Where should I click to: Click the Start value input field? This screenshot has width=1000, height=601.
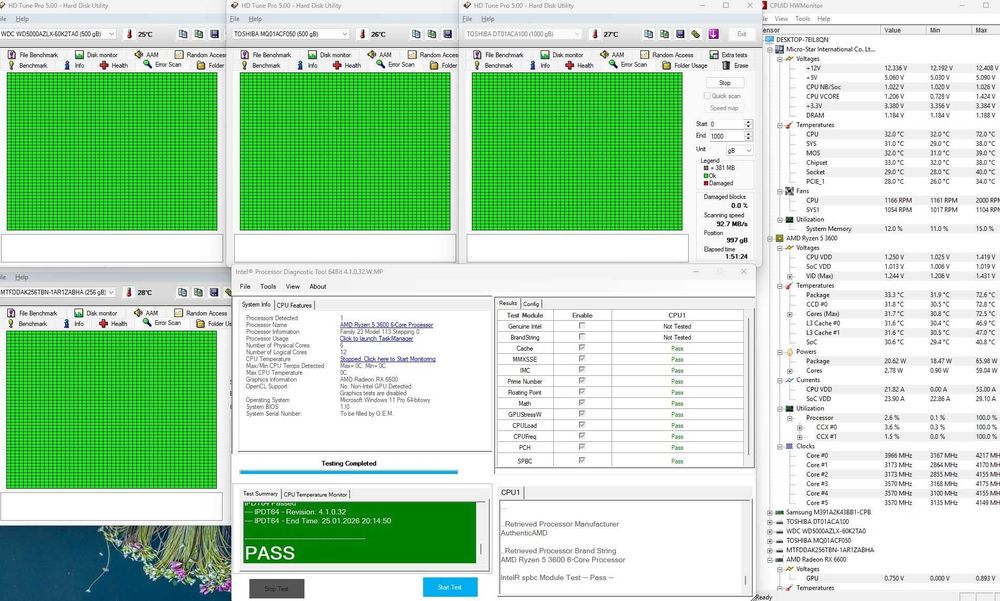pos(724,124)
